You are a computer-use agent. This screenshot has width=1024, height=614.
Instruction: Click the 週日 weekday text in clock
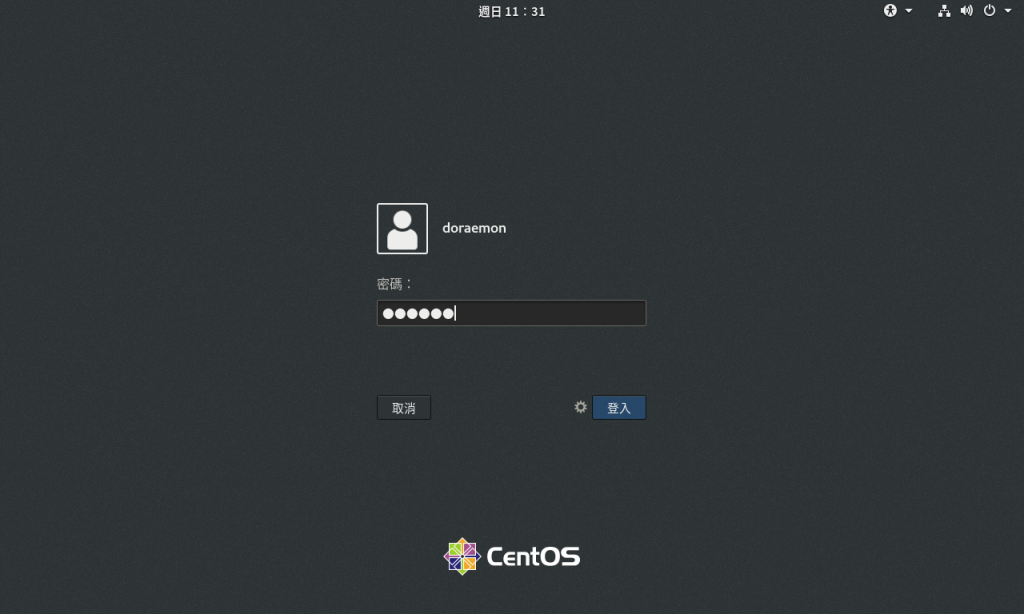pyautogui.click(x=490, y=11)
